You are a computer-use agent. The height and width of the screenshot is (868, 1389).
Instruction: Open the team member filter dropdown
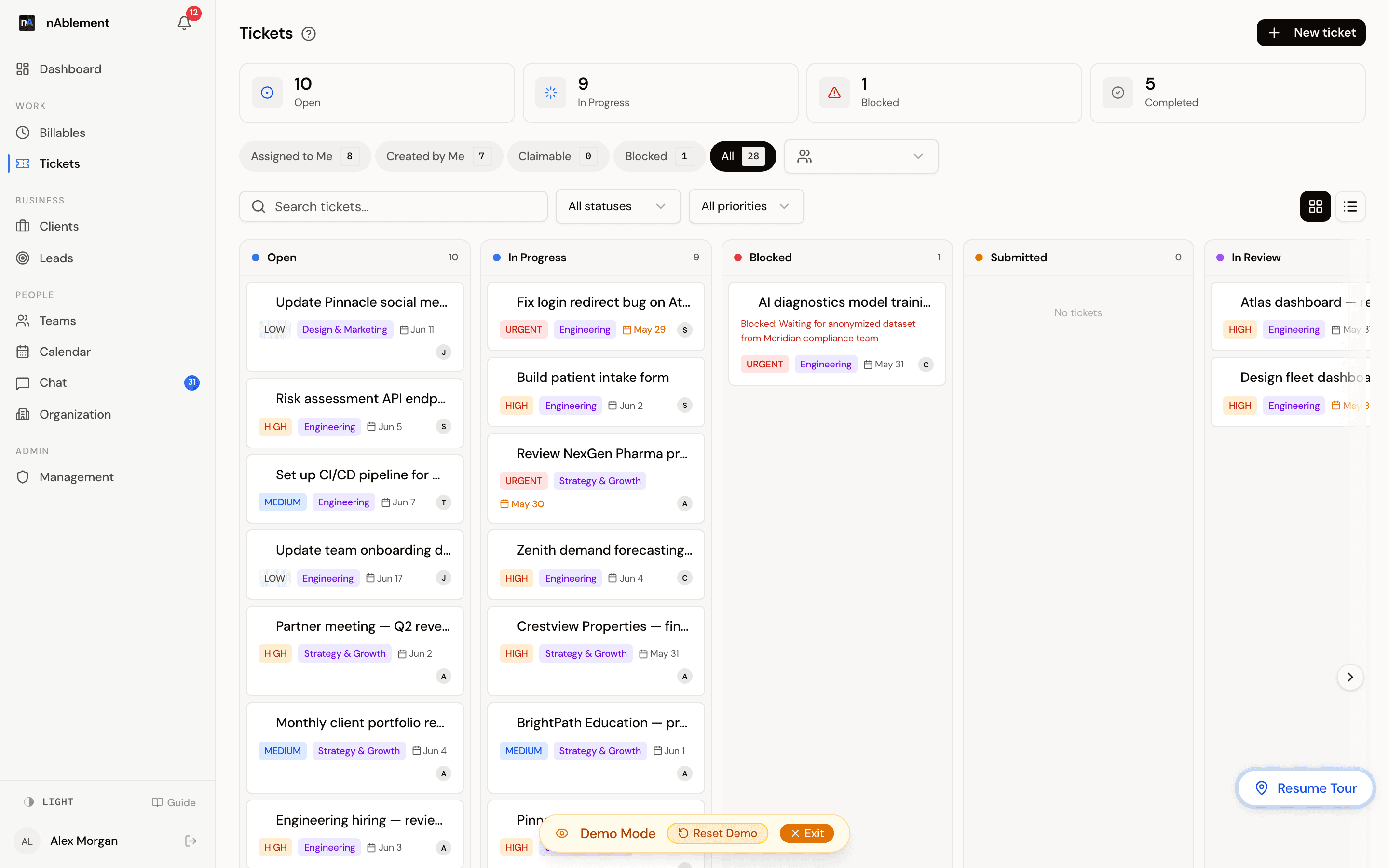click(861, 156)
